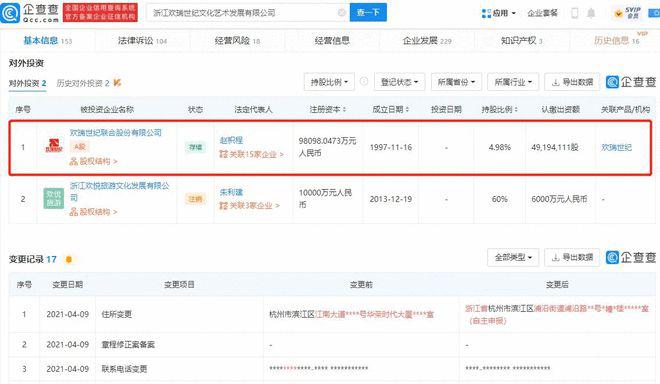This screenshot has width=660, height=384.
Task: Open the 关联3家企业 link
Action: 249,205
